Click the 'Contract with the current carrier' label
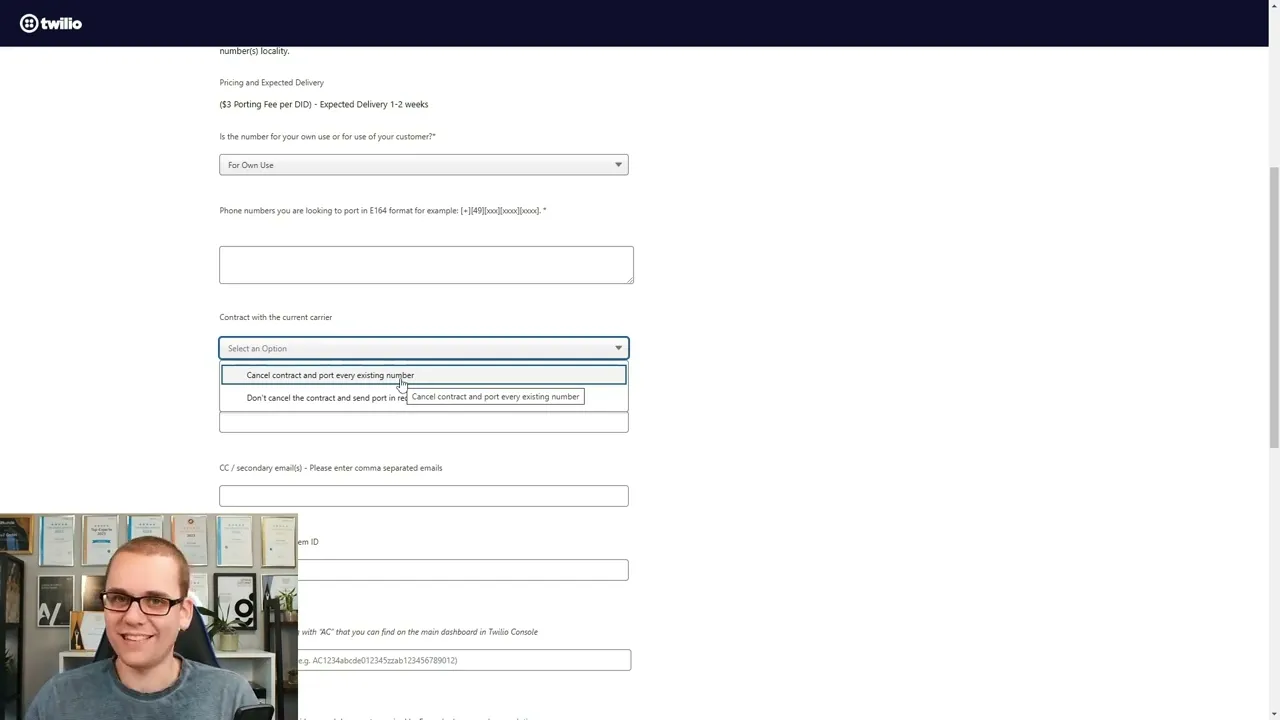This screenshot has width=1280, height=720. [276, 317]
